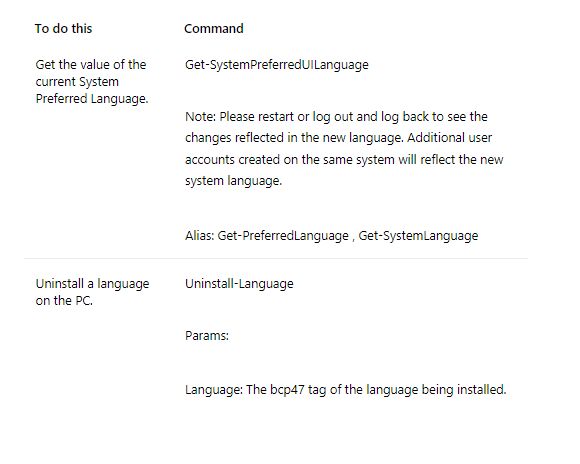The height and width of the screenshot is (464, 580).
Task: Click 'current System' text in first row
Action: (77, 82)
